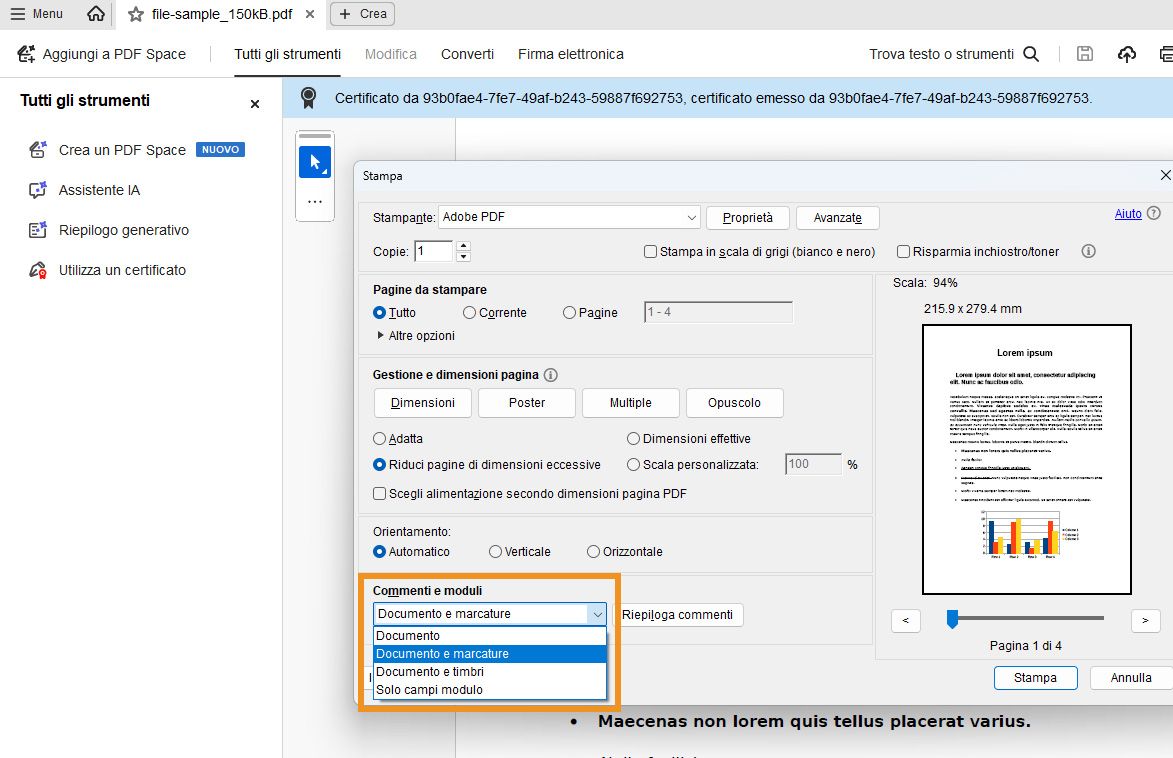Enable Stampa in scala di grigi

[651, 251]
